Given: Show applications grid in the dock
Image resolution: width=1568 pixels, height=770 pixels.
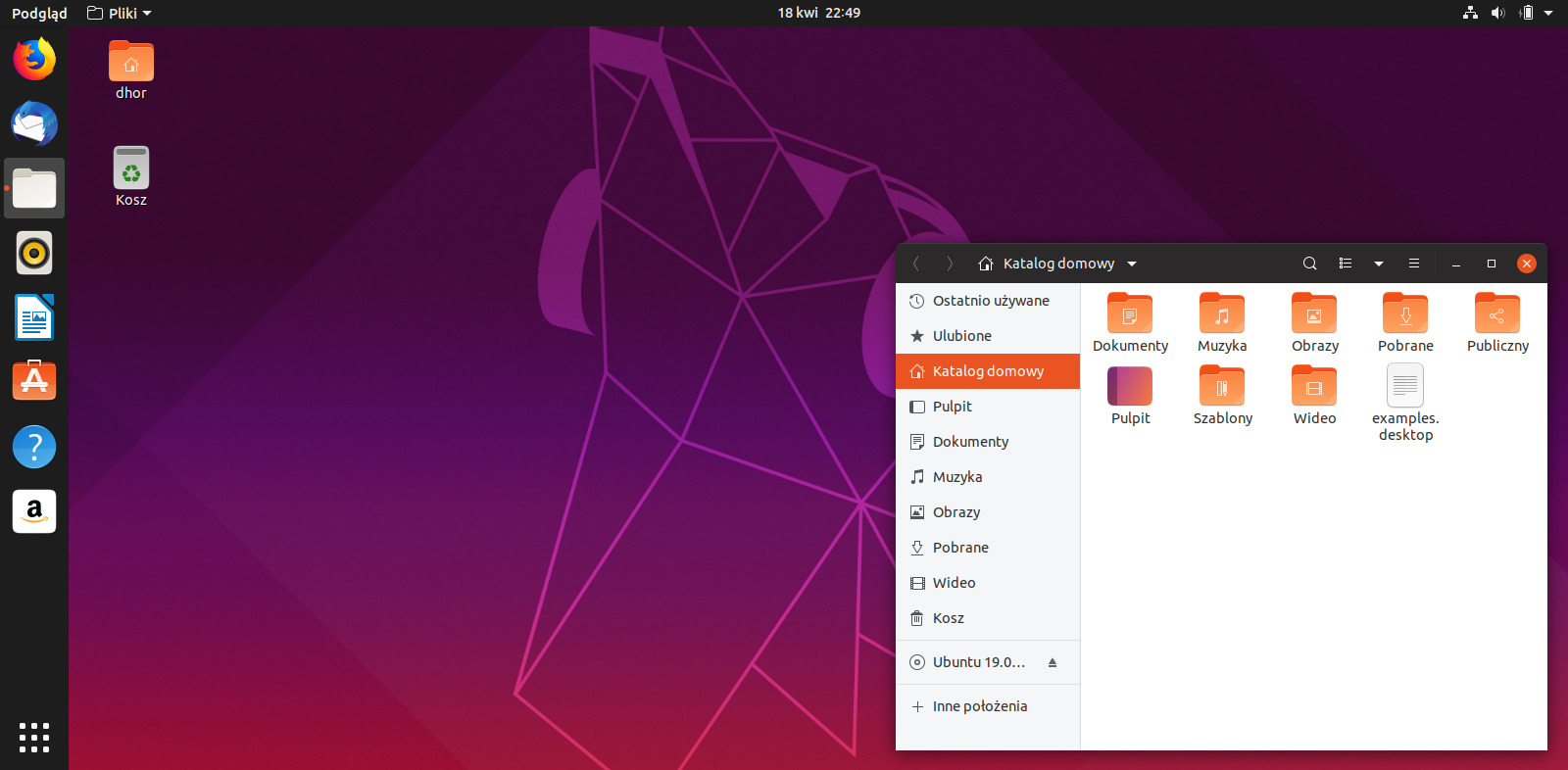Looking at the screenshot, I should pos(34,738).
